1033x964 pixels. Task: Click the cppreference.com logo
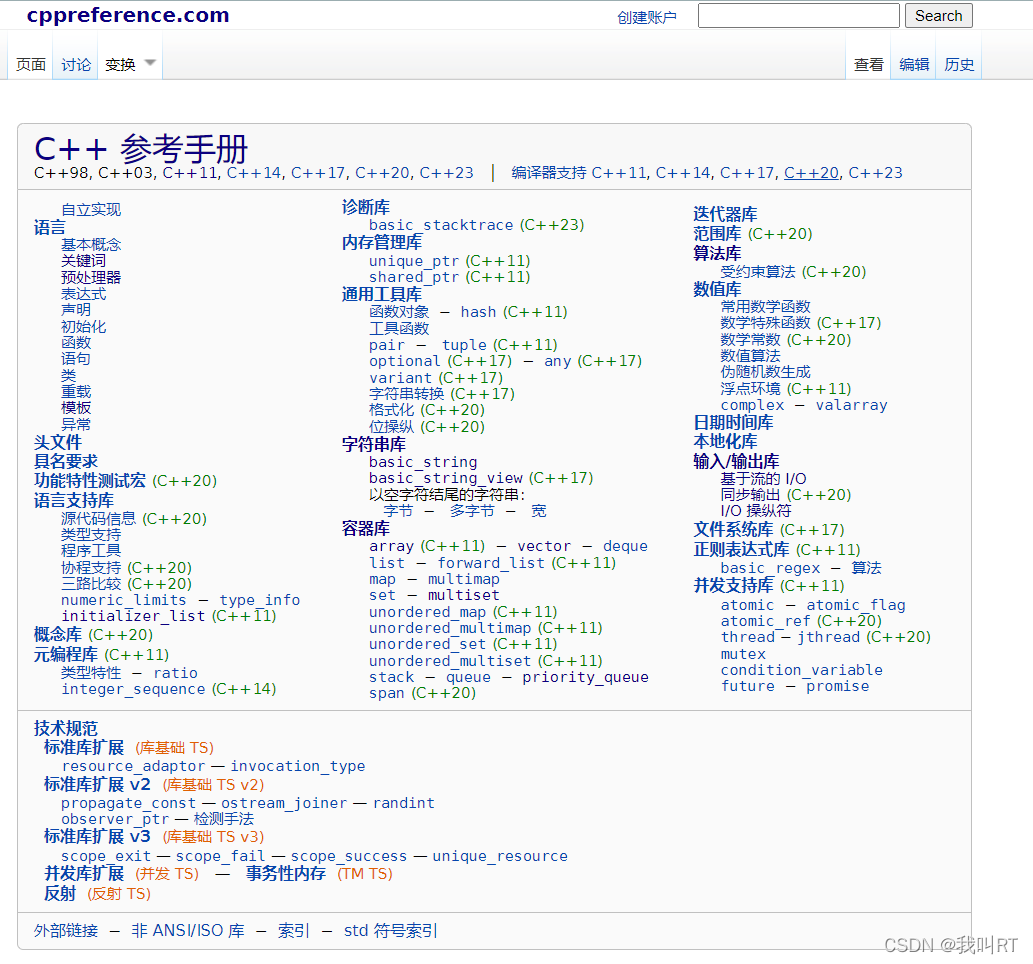coord(125,14)
